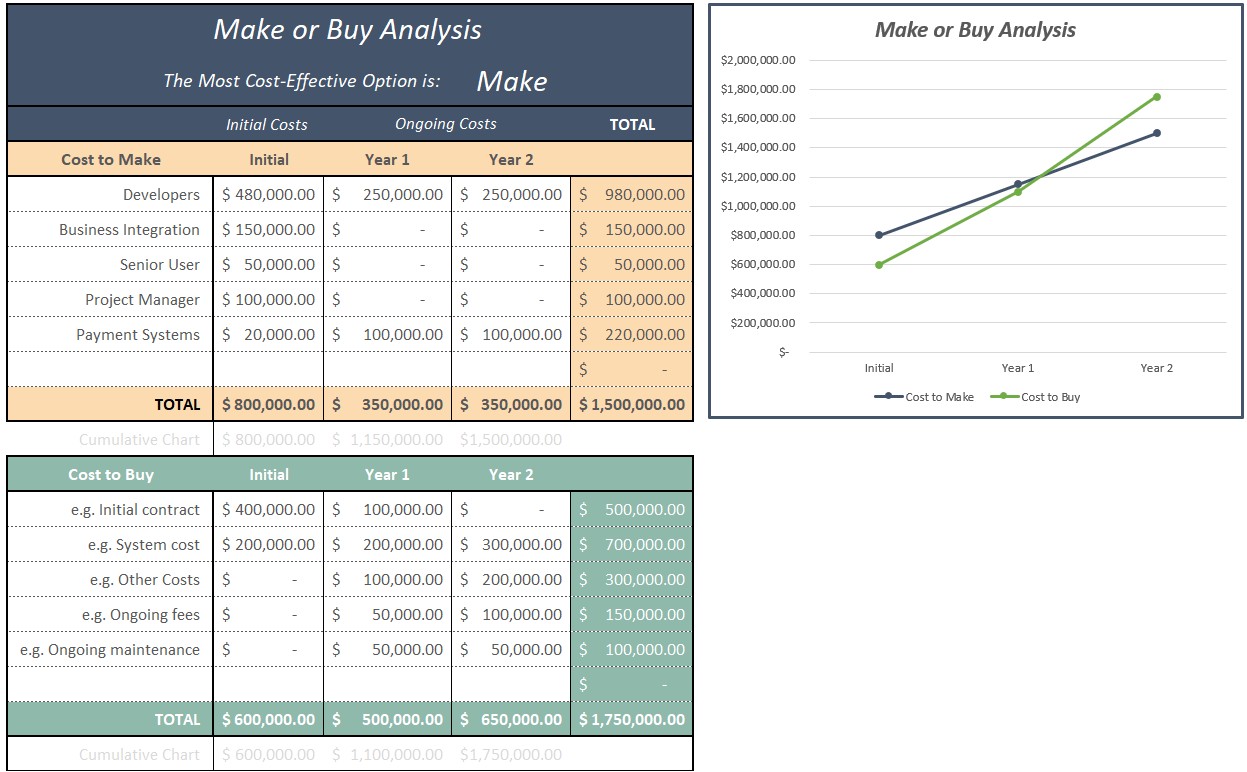Click the Ongoing maintenance total cell
This screenshot has width=1247, height=772.
click(632, 650)
